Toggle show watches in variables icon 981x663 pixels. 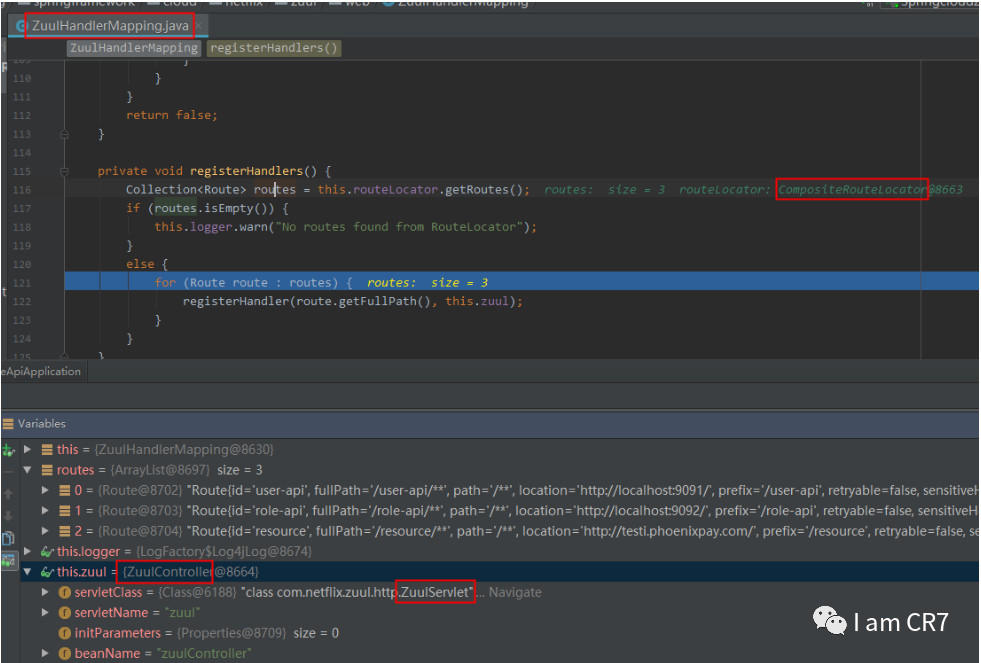click(x=8, y=560)
